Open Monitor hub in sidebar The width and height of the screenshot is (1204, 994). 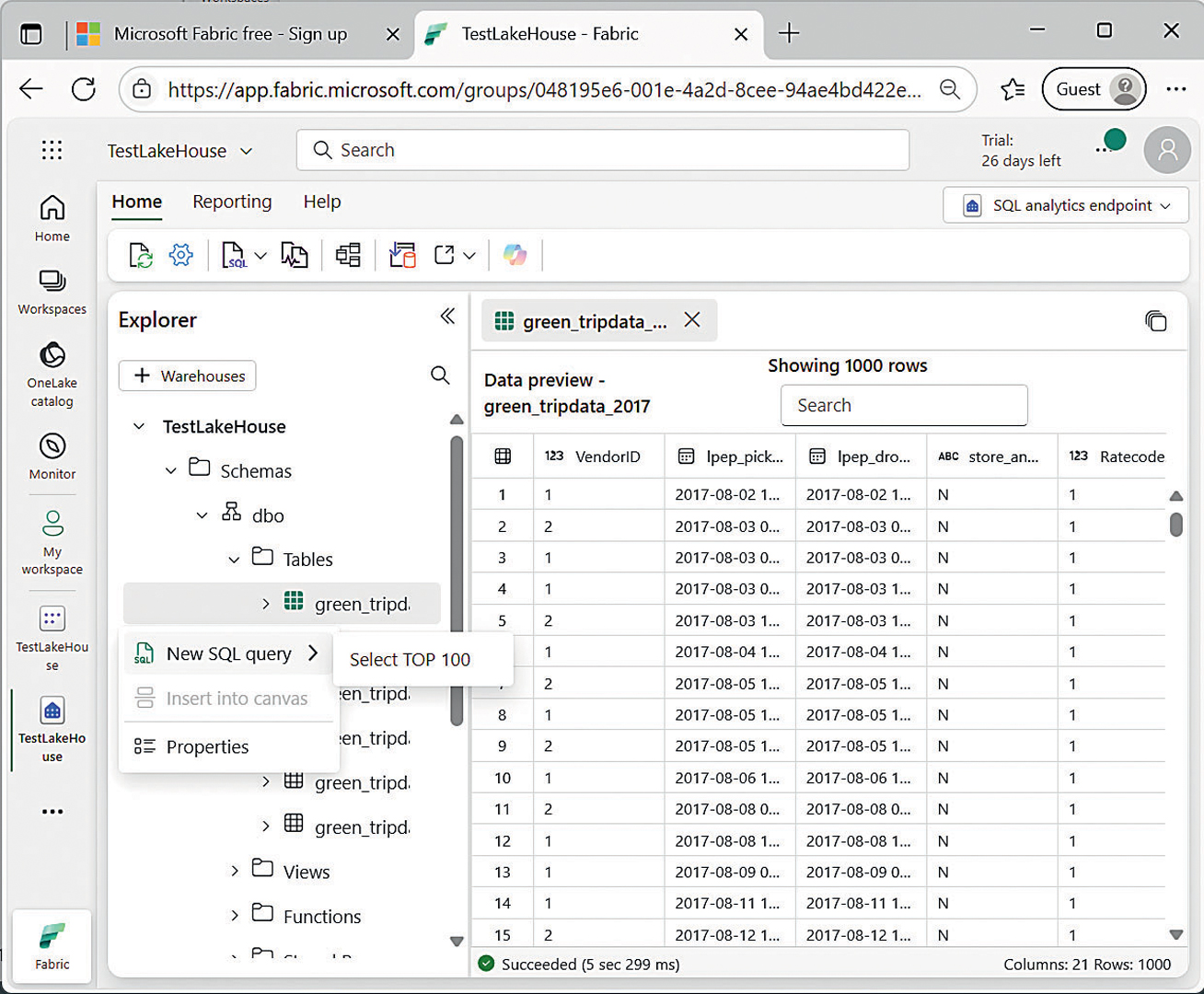[52, 457]
